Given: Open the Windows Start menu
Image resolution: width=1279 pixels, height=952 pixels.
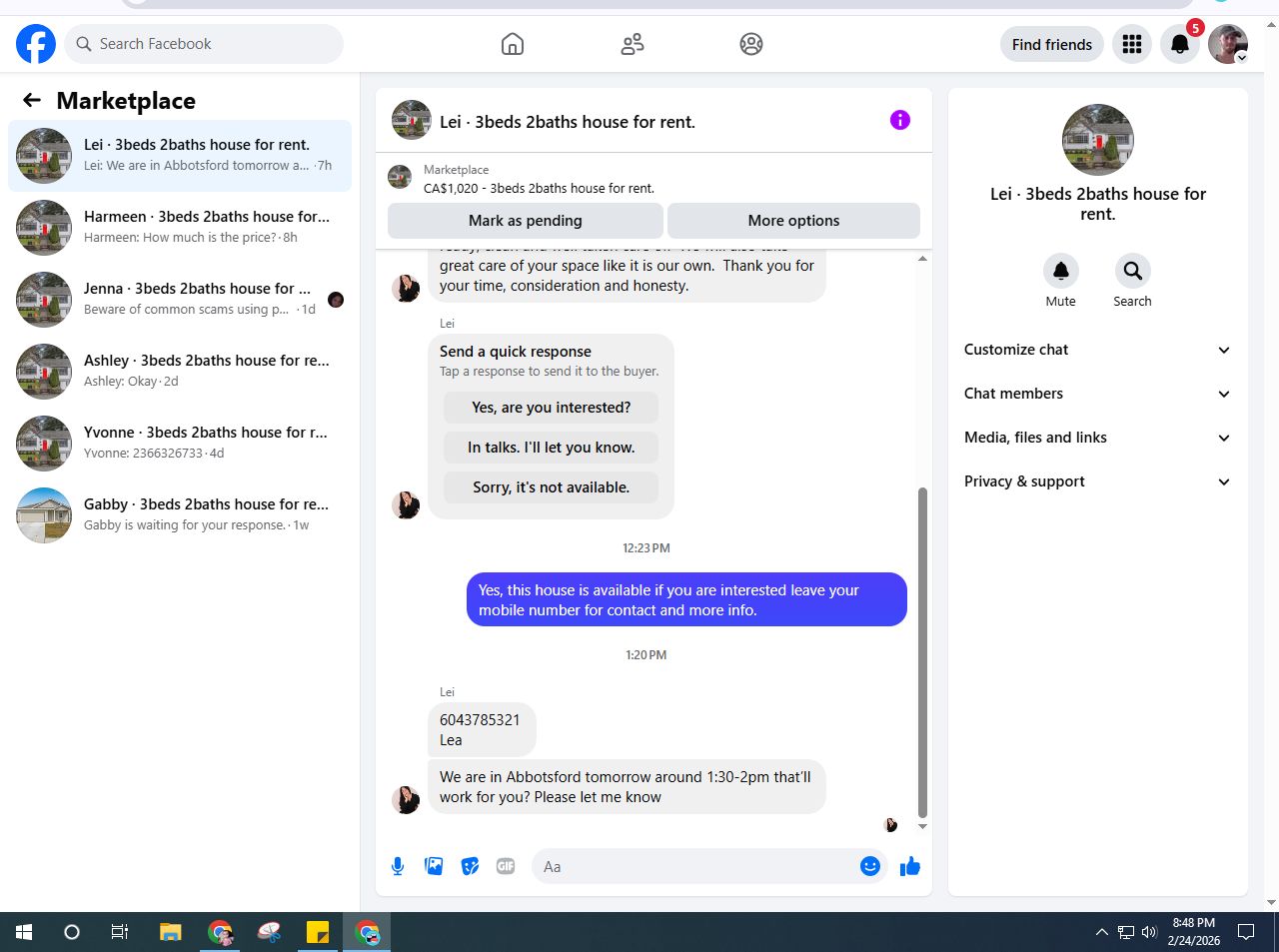Looking at the screenshot, I should 24,932.
